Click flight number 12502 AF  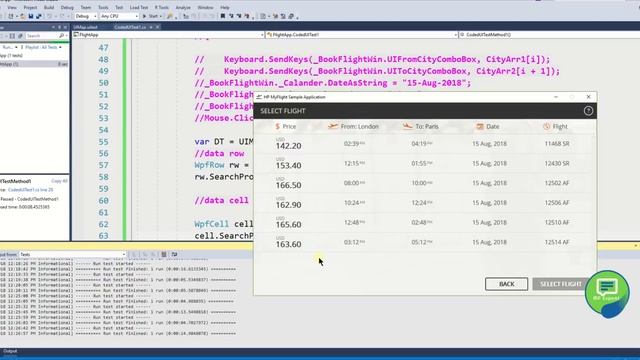[557, 183]
